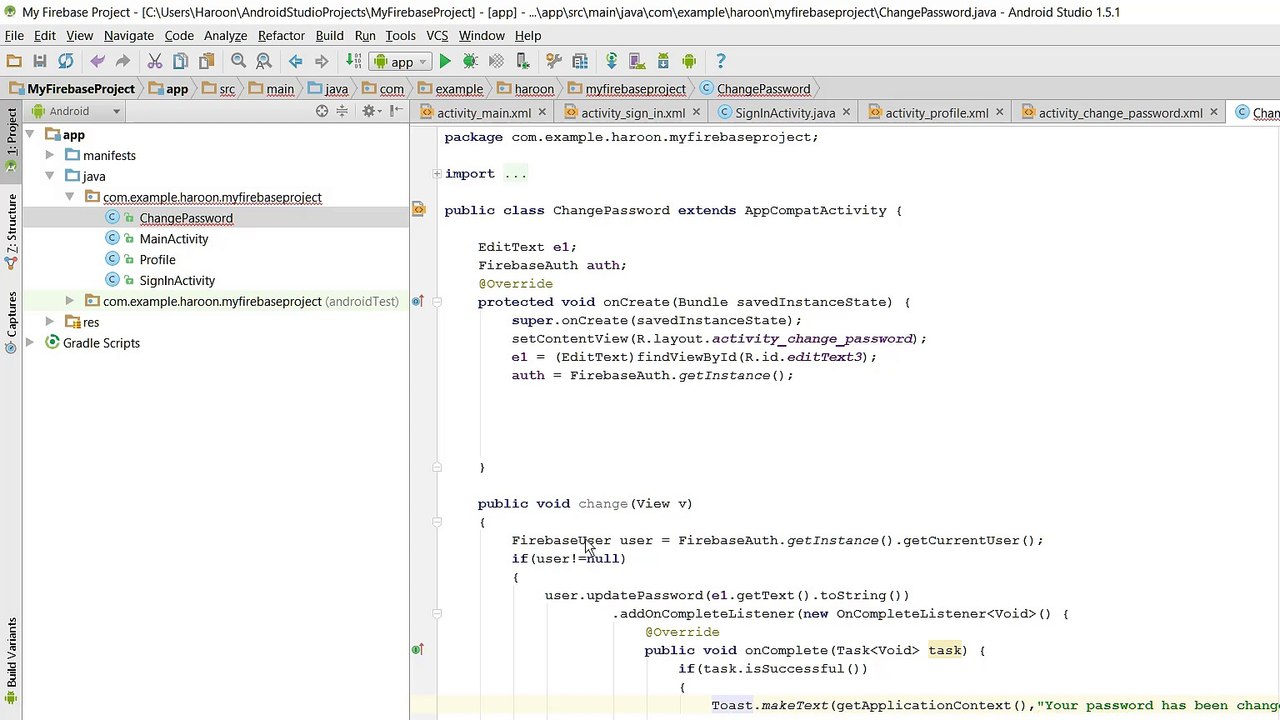Start Debug with the bug icon
Screen dimensions: 1280x720
tap(470, 62)
